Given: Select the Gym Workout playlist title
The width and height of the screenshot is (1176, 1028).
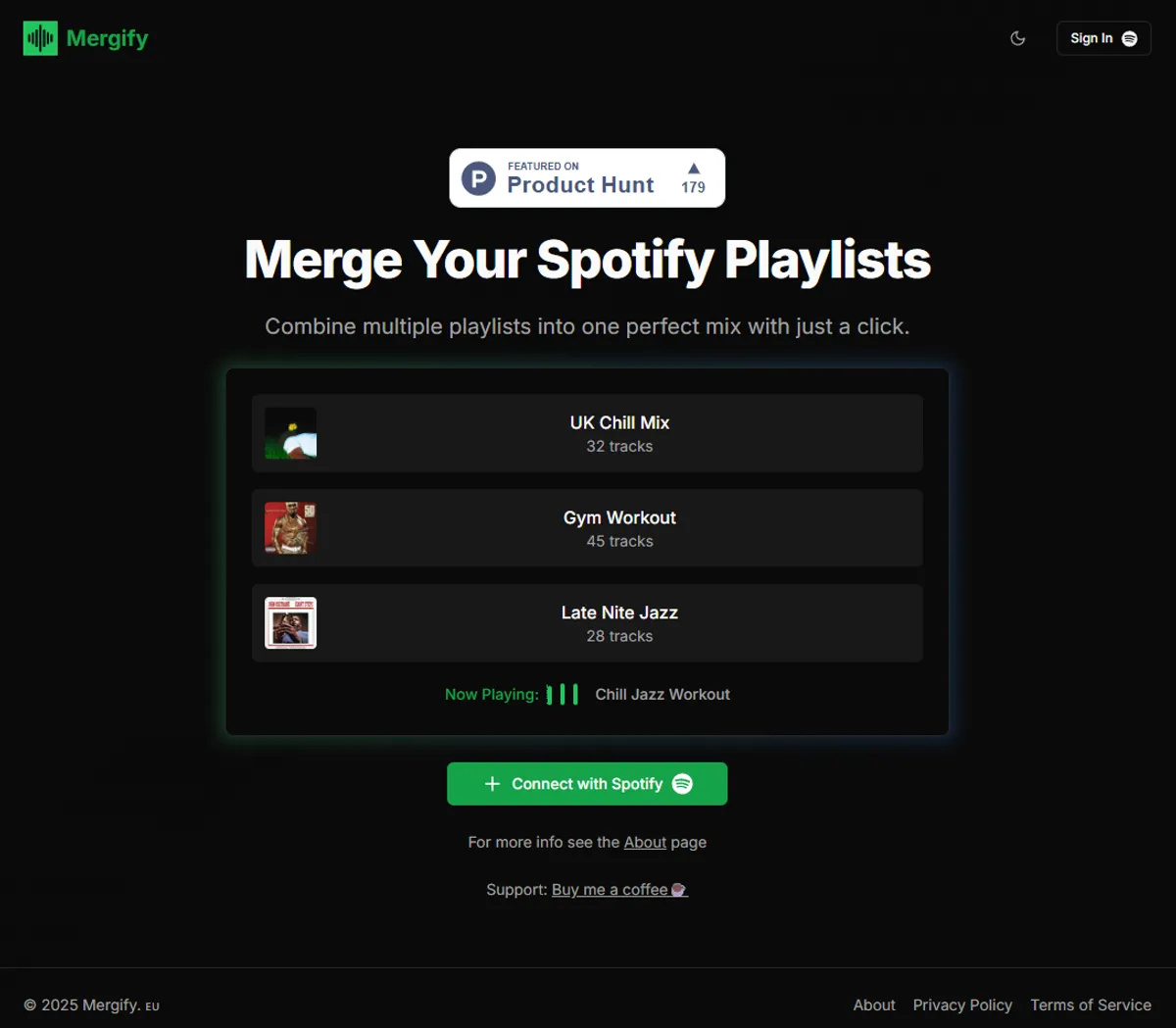Looking at the screenshot, I should [x=619, y=517].
